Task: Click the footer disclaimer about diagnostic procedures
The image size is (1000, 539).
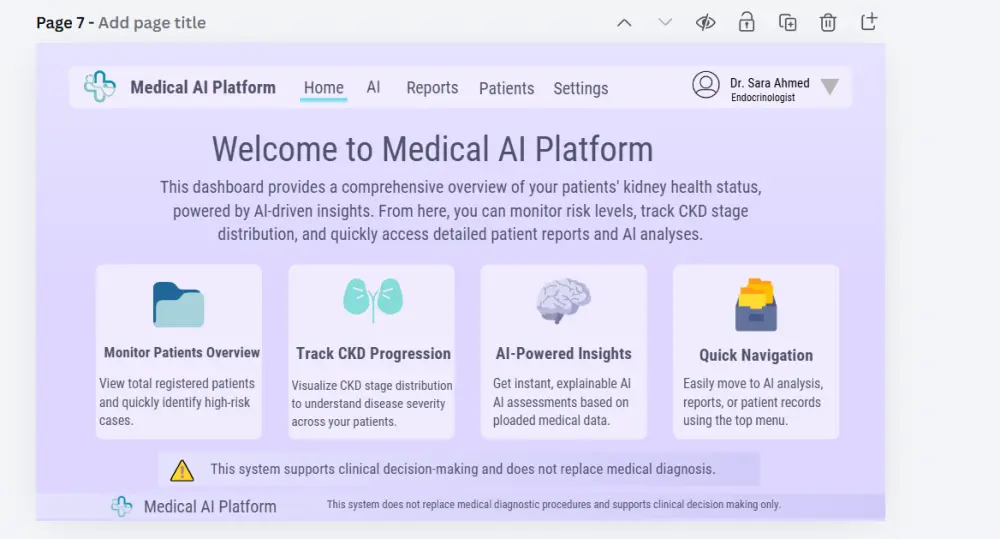Action: tap(554, 504)
